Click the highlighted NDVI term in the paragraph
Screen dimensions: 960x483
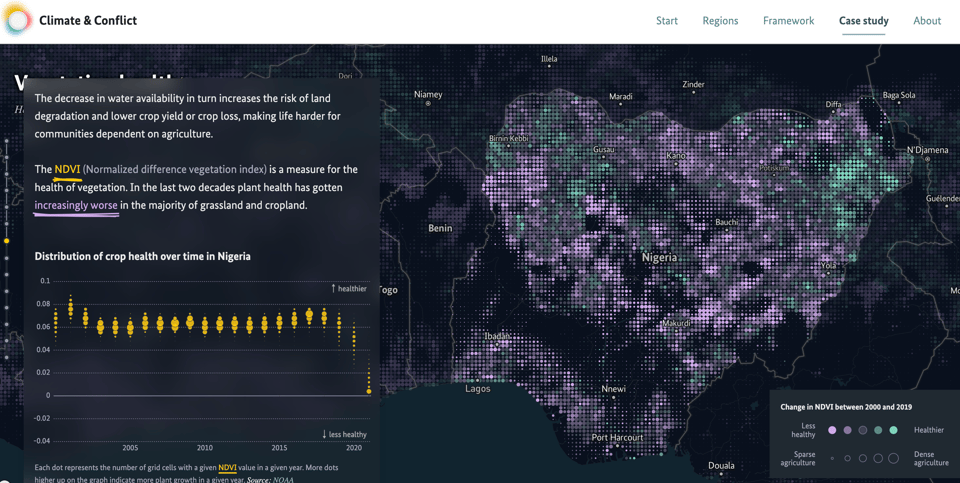pyautogui.click(x=67, y=170)
